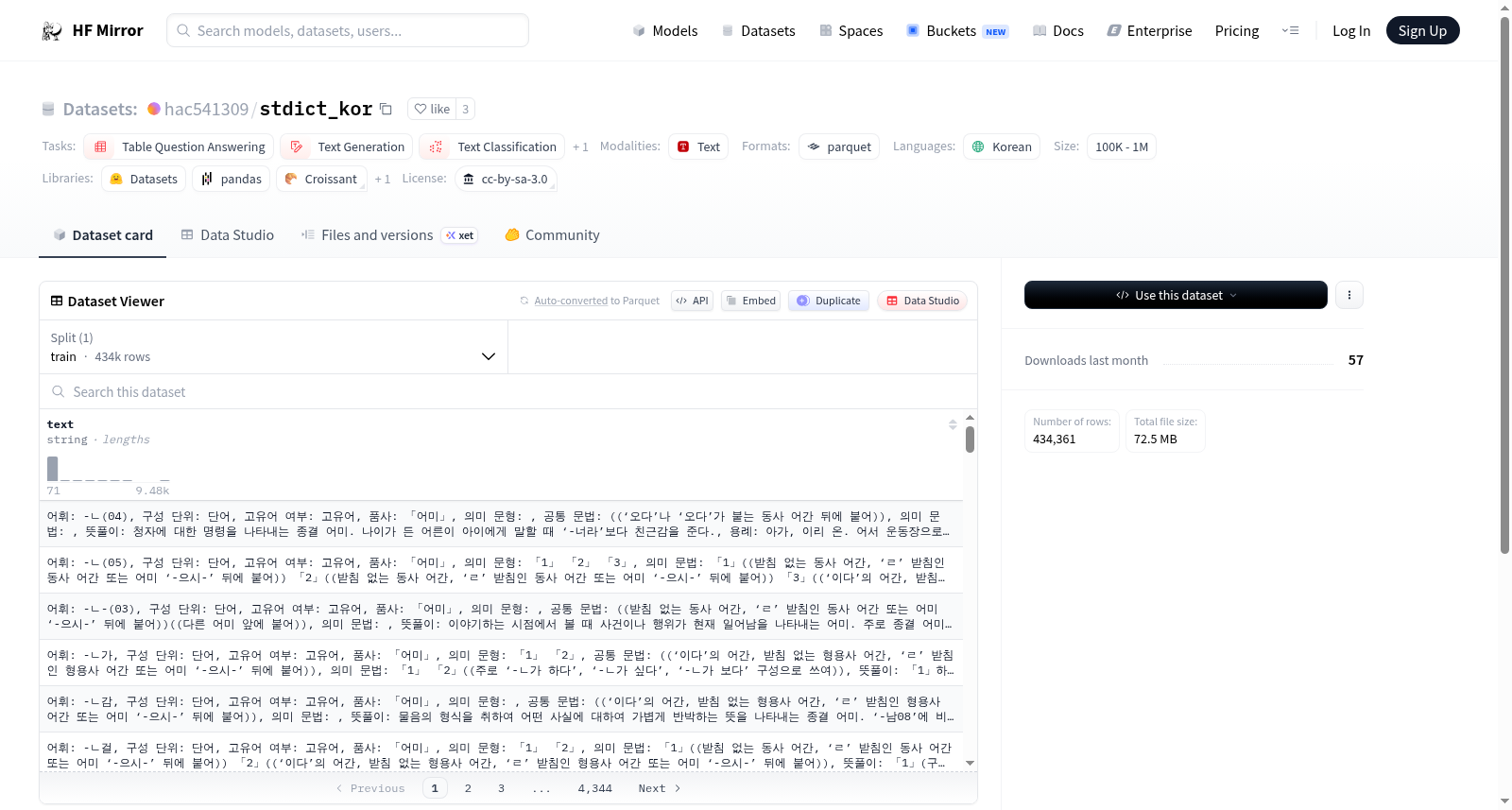Click the main search models field
Screen dimensions: 1512x810
click(x=348, y=30)
